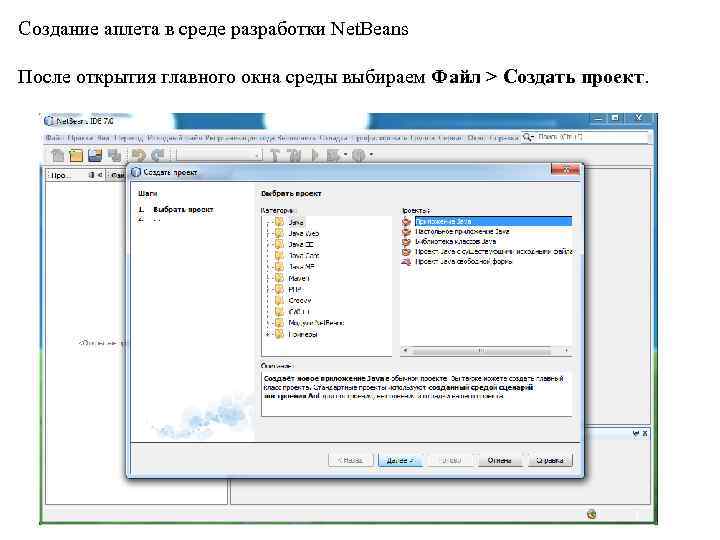The height and width of the screenshot is (540, 720).
Task: Open the dropdown arrow next to Debug icon
Action: [345, 155]
